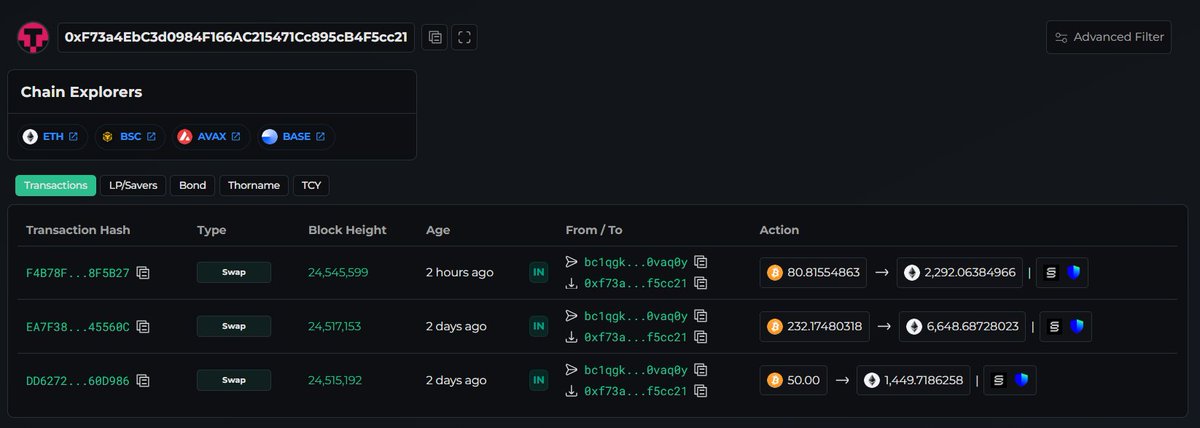The image size is (1200, 428).
Task: Click the shield icon in the first row's action
Action: click(1073, 272)
